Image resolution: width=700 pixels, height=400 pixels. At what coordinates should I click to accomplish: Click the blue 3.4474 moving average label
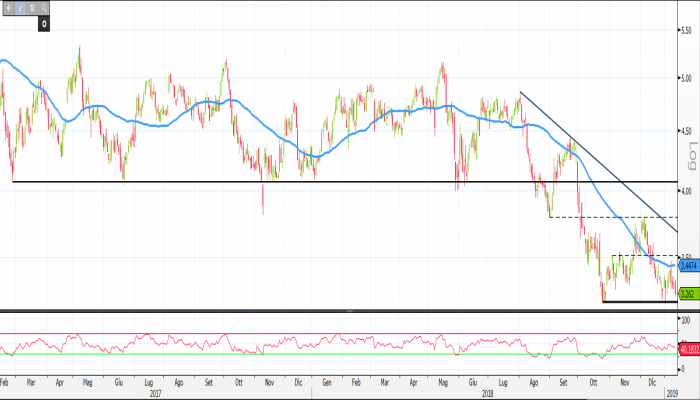687,267
